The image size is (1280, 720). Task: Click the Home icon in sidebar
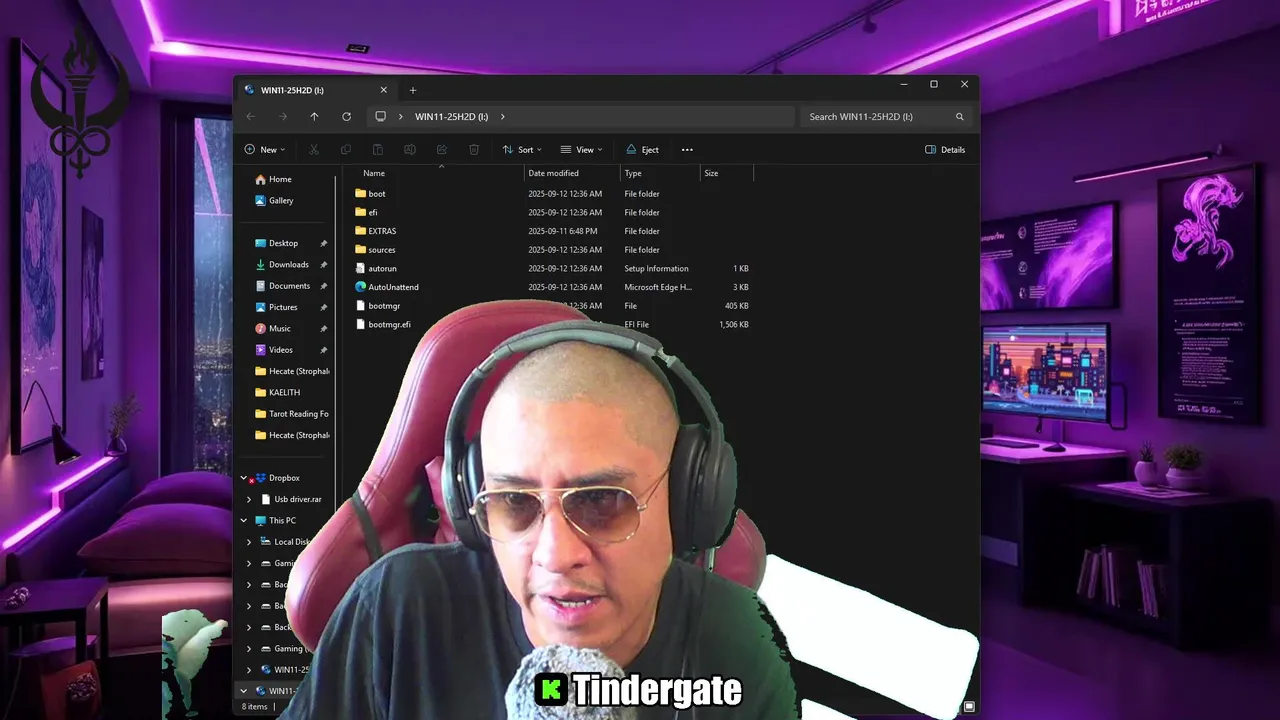click(261, 180)
